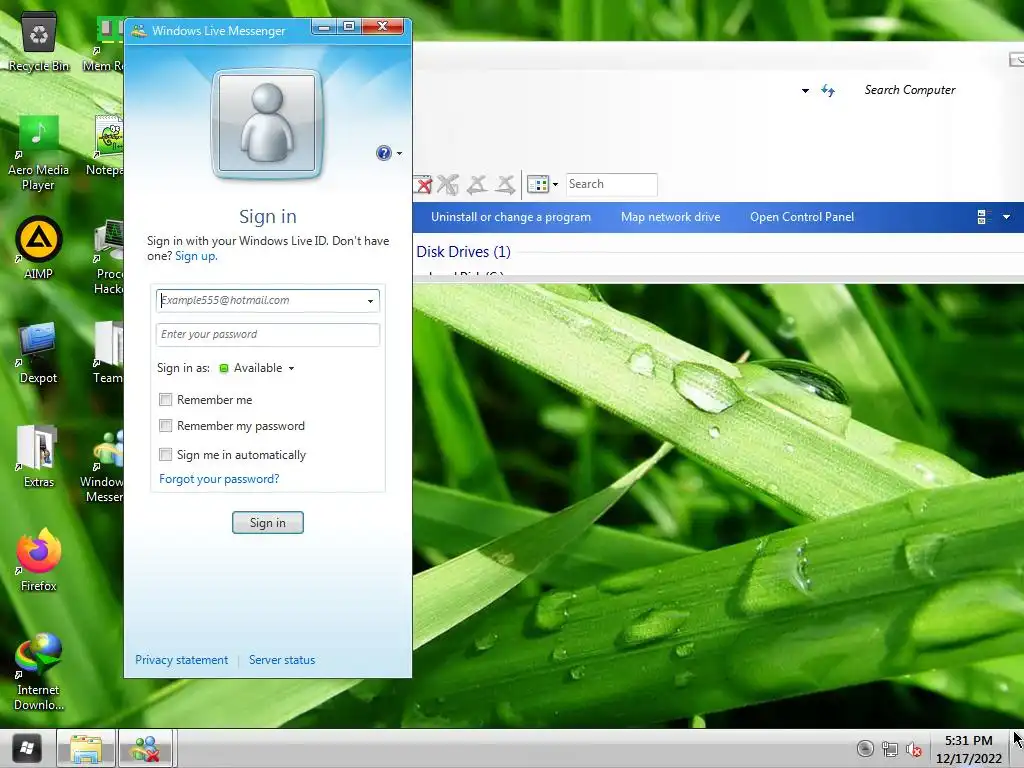Image resolution: width=1024 pixels, height=768 pixels.
Task: Click Map network drive in command bar
Action: pyautogui.click(x=671, y=217)
